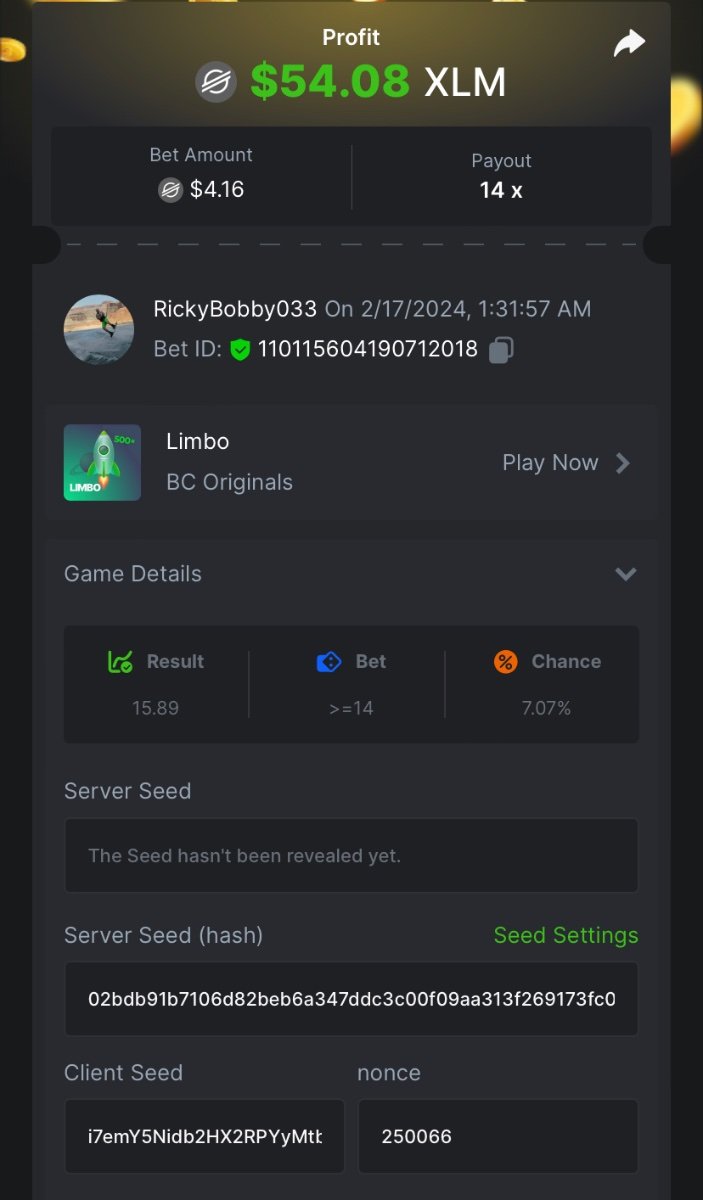Open Limbo via Play Now chevron
703x1200 pixels.
coord(623,463)
